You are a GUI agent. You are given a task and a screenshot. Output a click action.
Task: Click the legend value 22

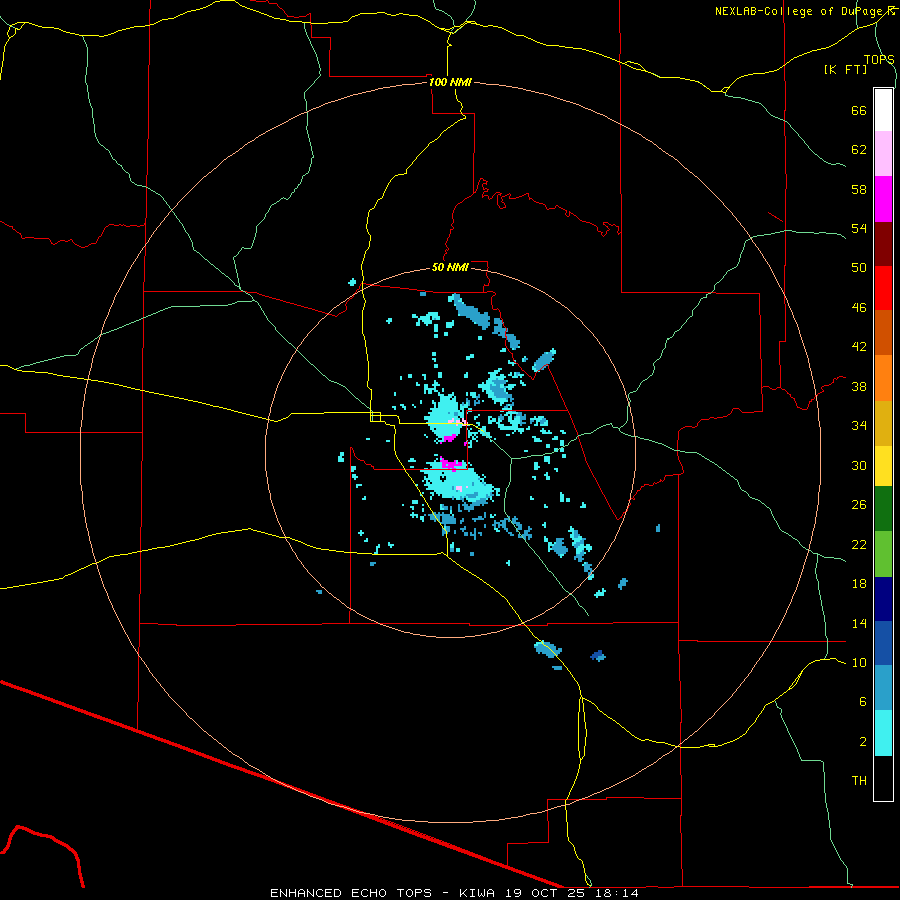[859, 545]
